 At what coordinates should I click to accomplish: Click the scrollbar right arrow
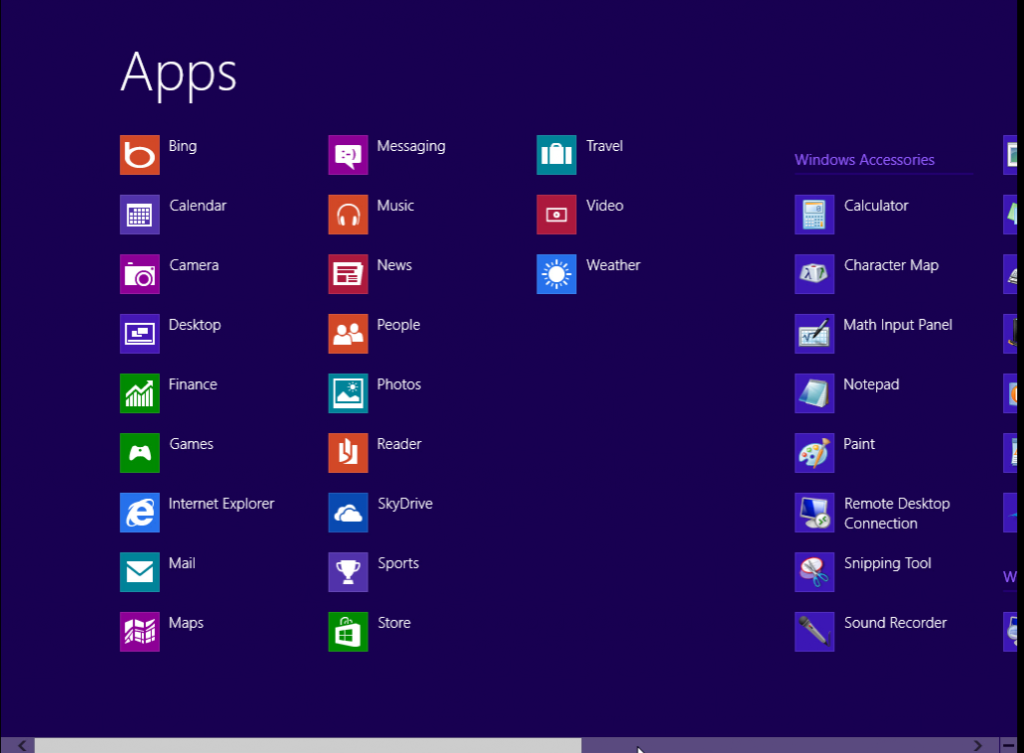click(x=978, y=745)
